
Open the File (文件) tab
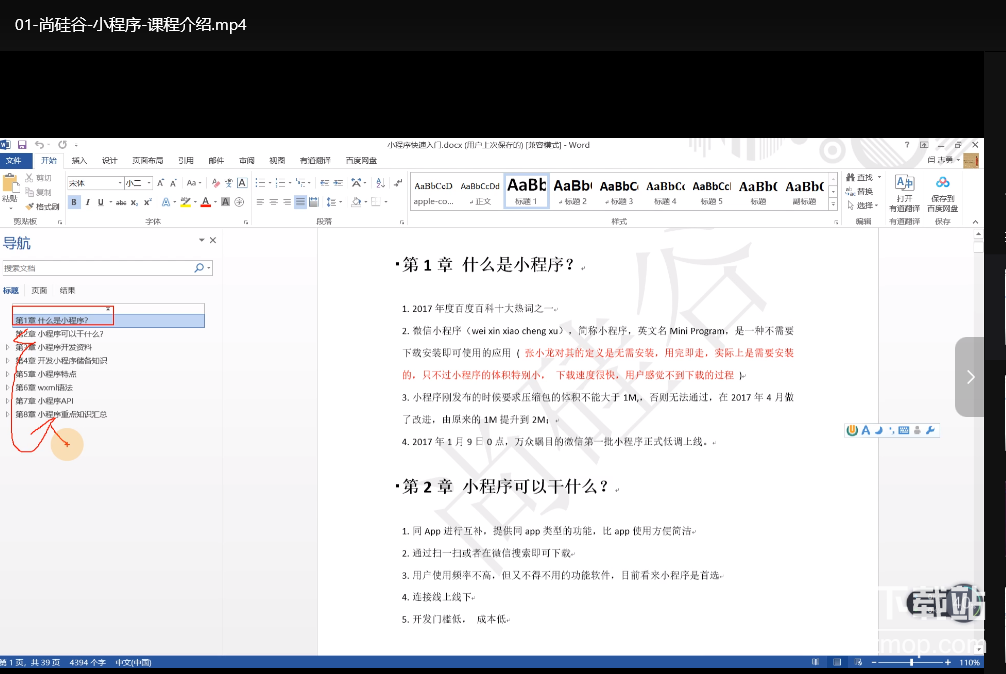click(x=14, y=160)
